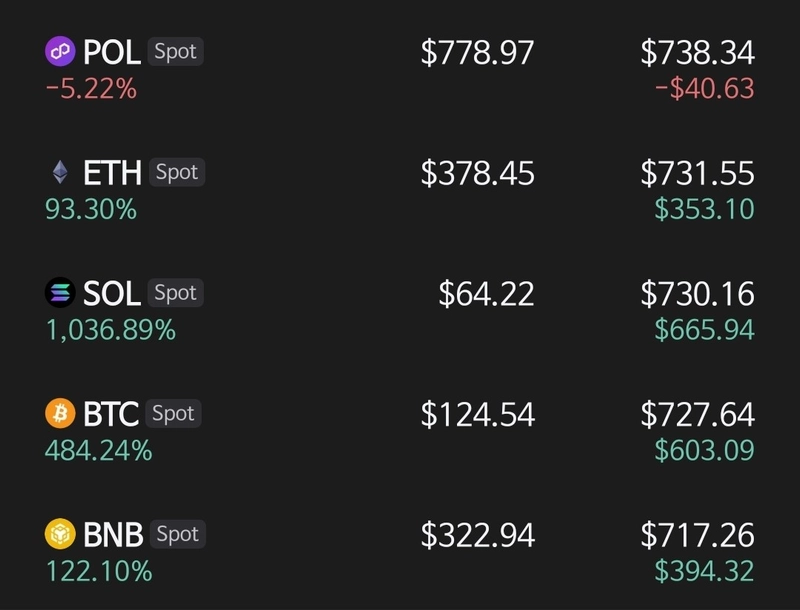Open the BNB asset name
Screen dimensions: 800x610
(113, 535)
